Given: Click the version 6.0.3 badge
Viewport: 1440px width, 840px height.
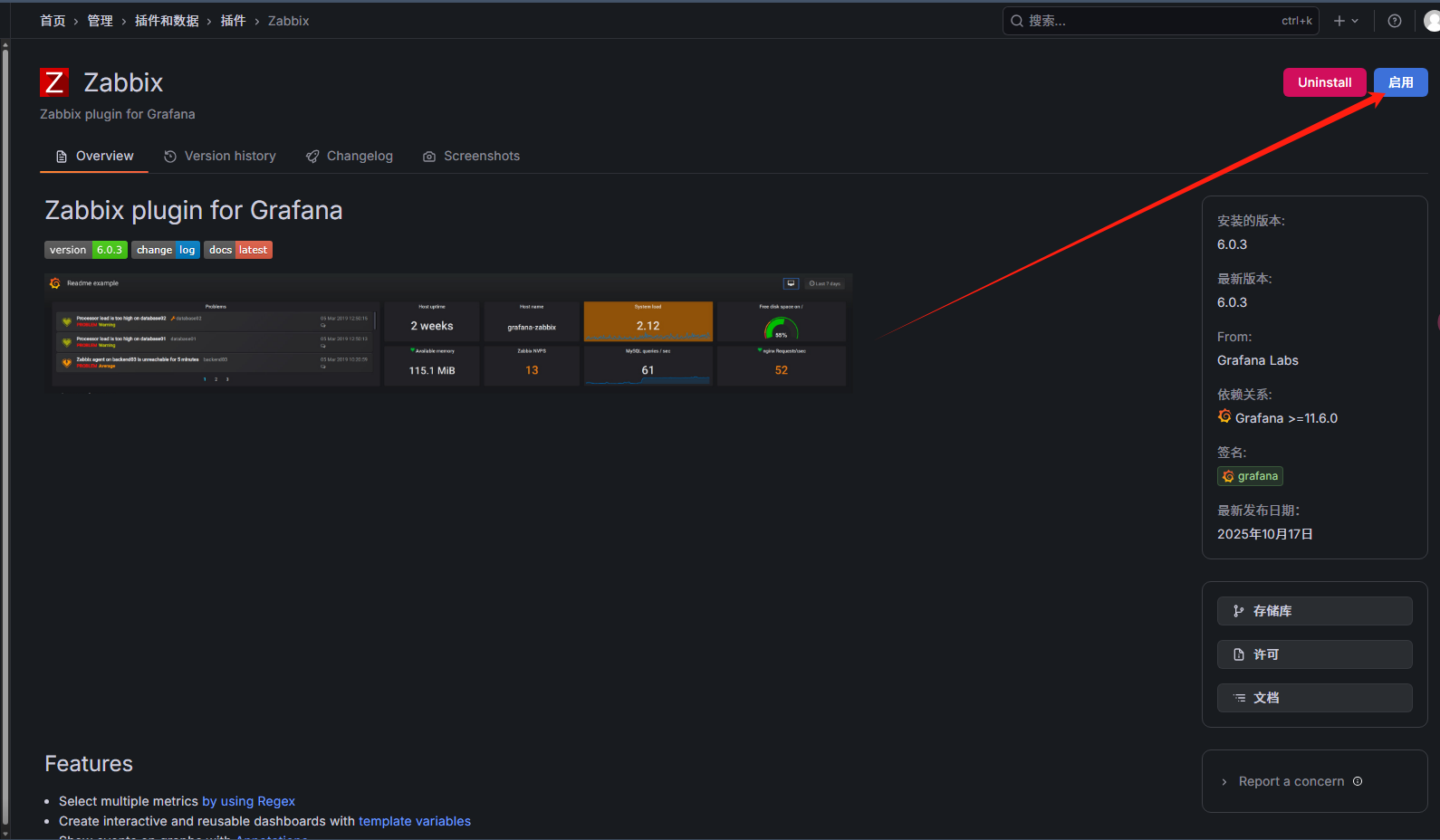Looking at the screenshot, I should pyautogui.click(x=86, y=250).
